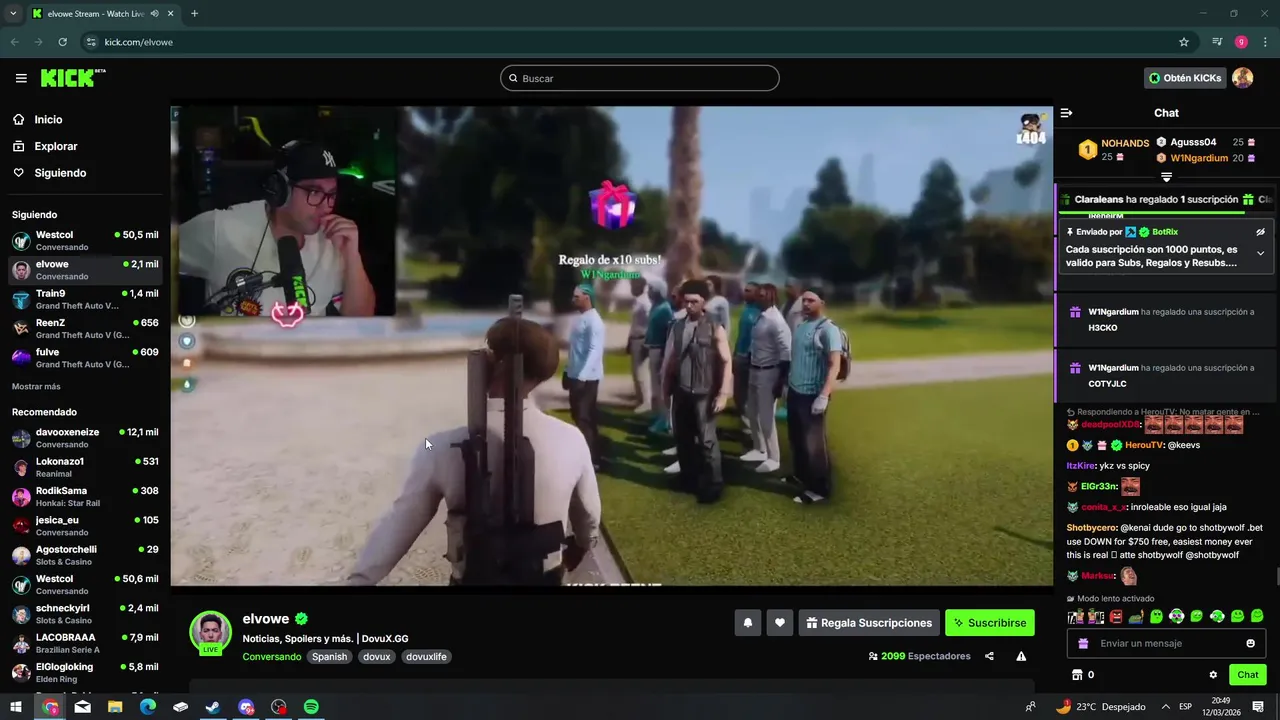The image size is (1280, 720).
Task: Open Spotify from the taskbar
Action: click(x=311, y=707)
